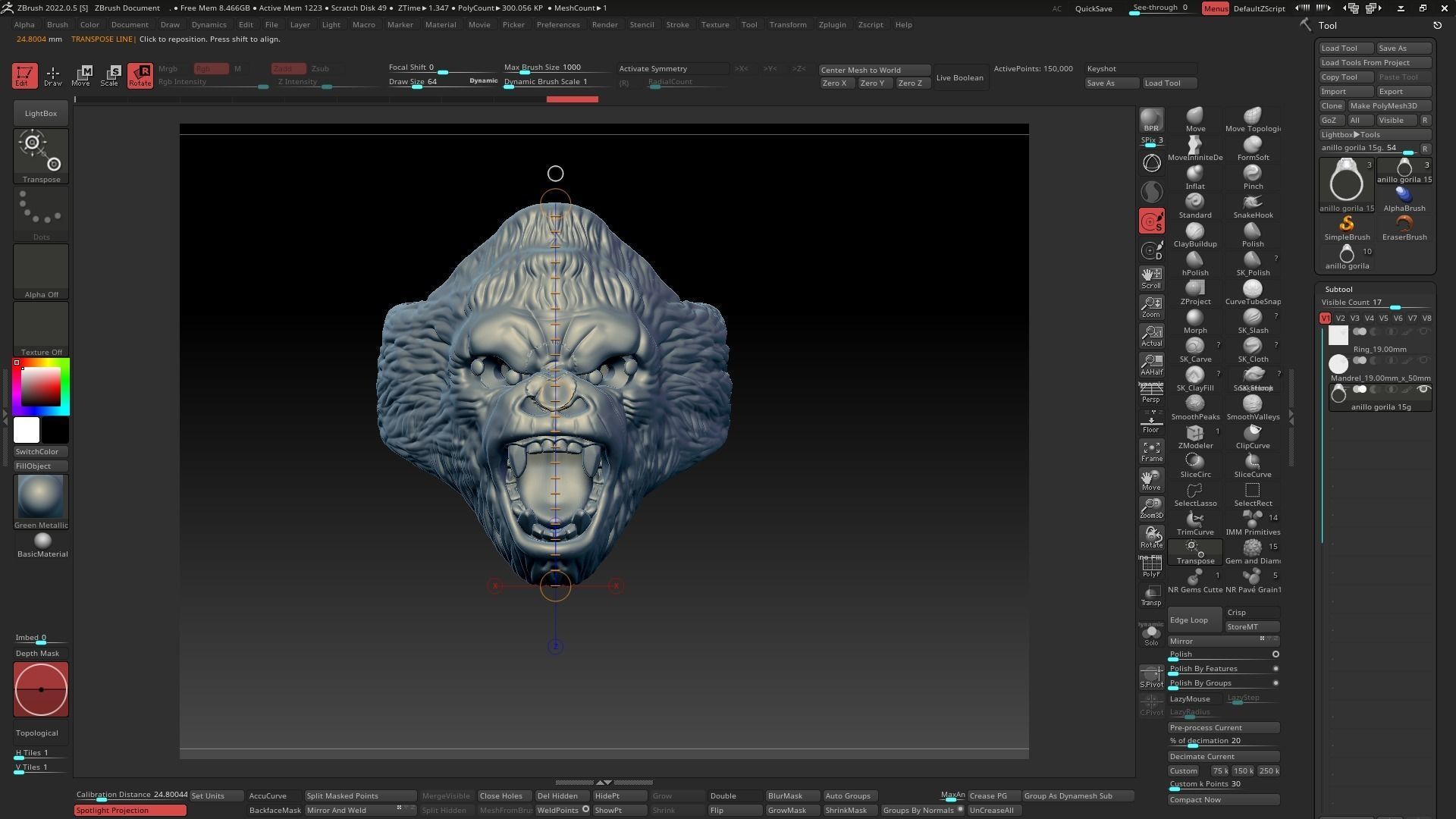Choose the hPolish brush
The image size is (1456, 819).
[x=1195, y=264]
